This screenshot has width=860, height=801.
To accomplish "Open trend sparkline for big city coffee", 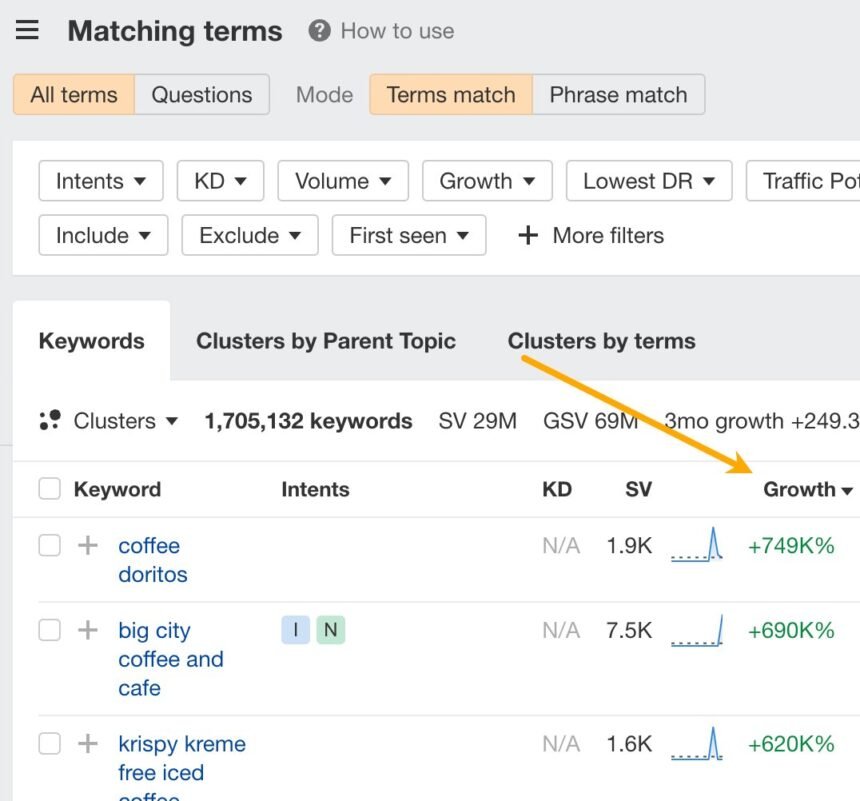I will coord(697,630).
